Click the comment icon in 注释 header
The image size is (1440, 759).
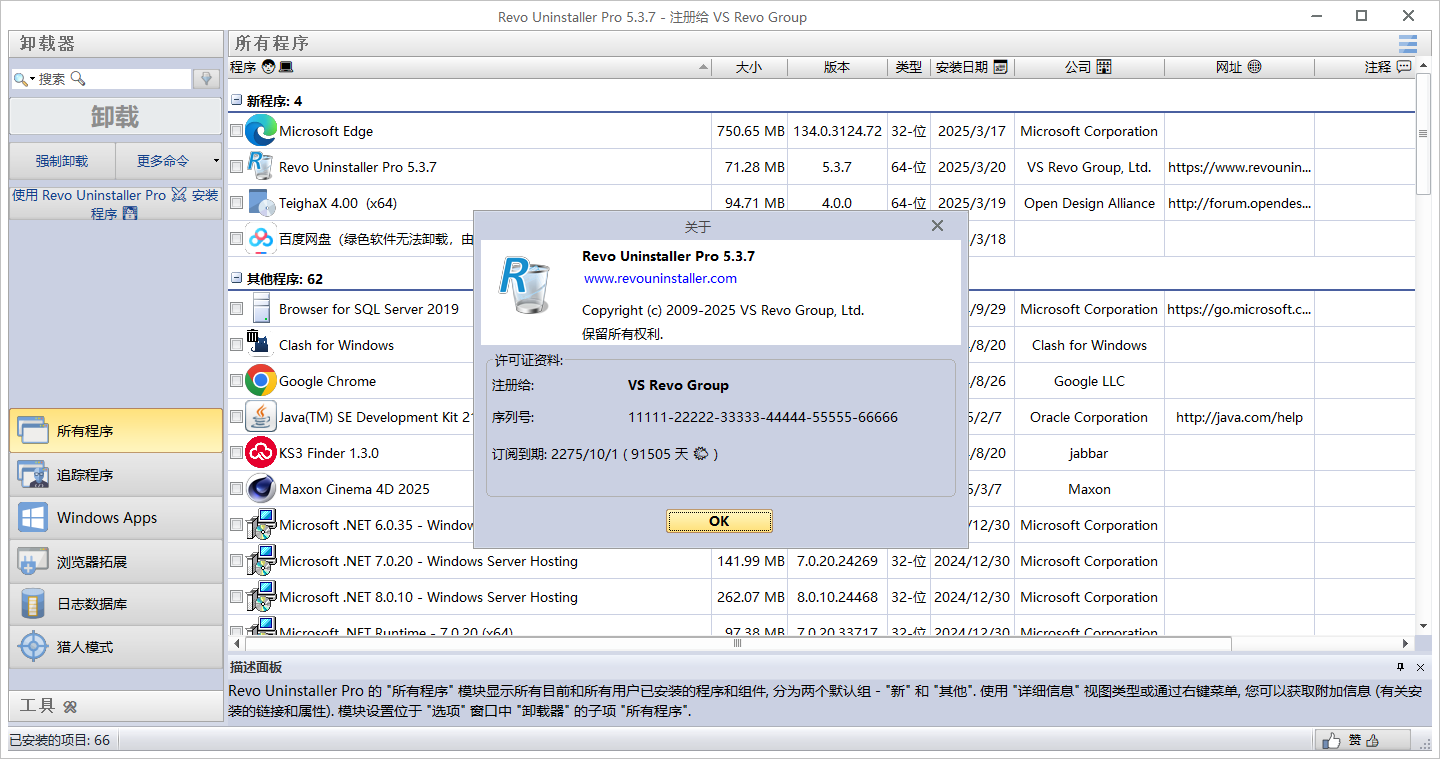(1404, 67)
